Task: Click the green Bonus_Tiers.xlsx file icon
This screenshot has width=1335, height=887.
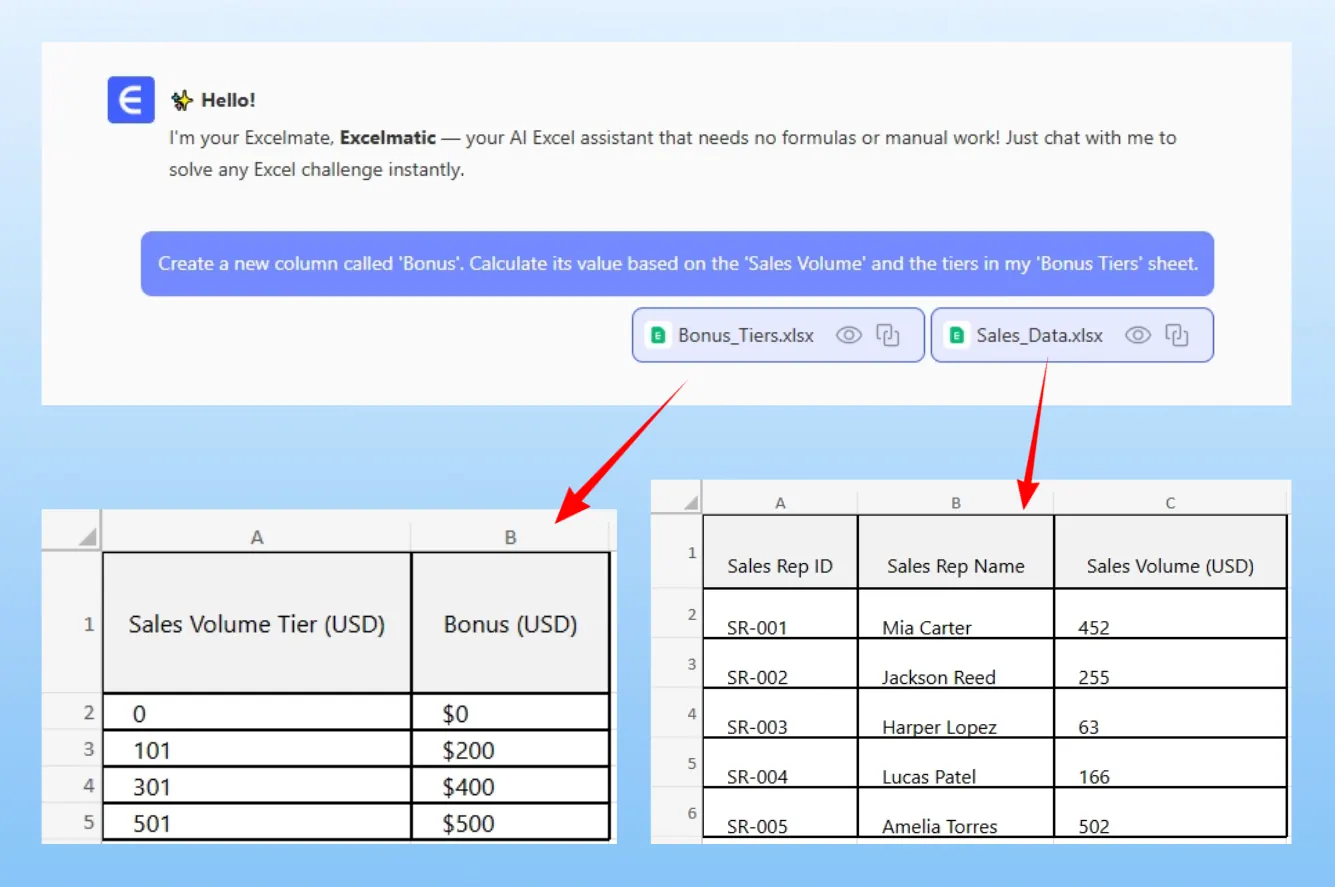Action: pyautogui.click(x=658, y=335)
